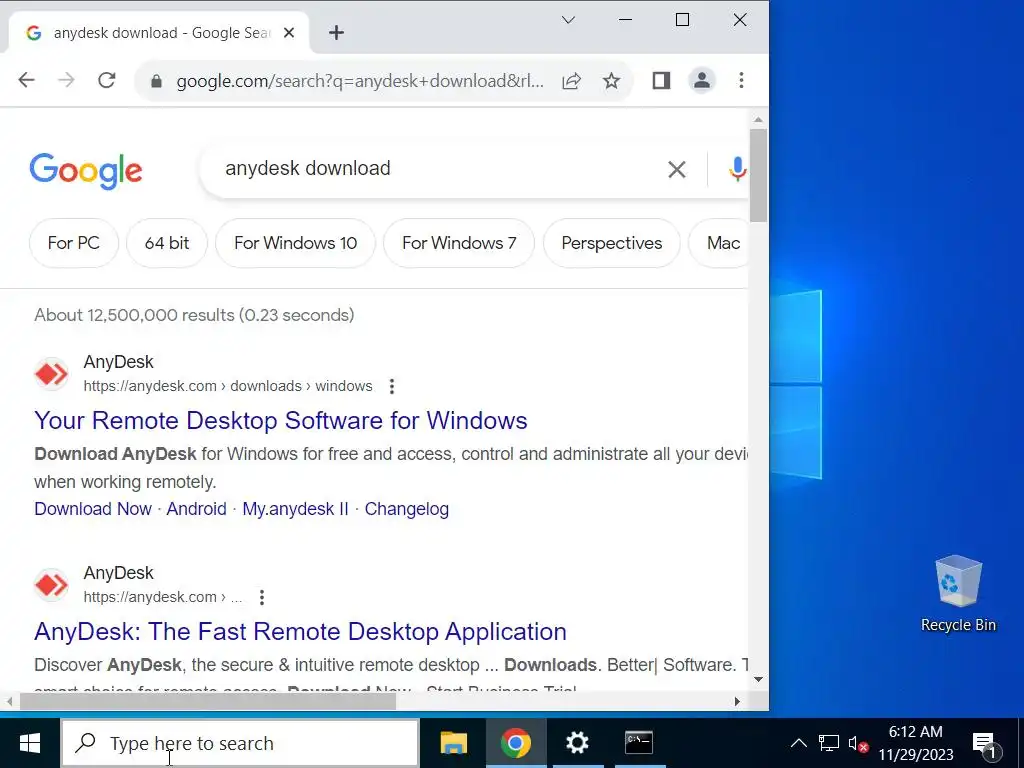1024x768 pixels.
Task: Reload the Google search page
Action: coord(106,80)
